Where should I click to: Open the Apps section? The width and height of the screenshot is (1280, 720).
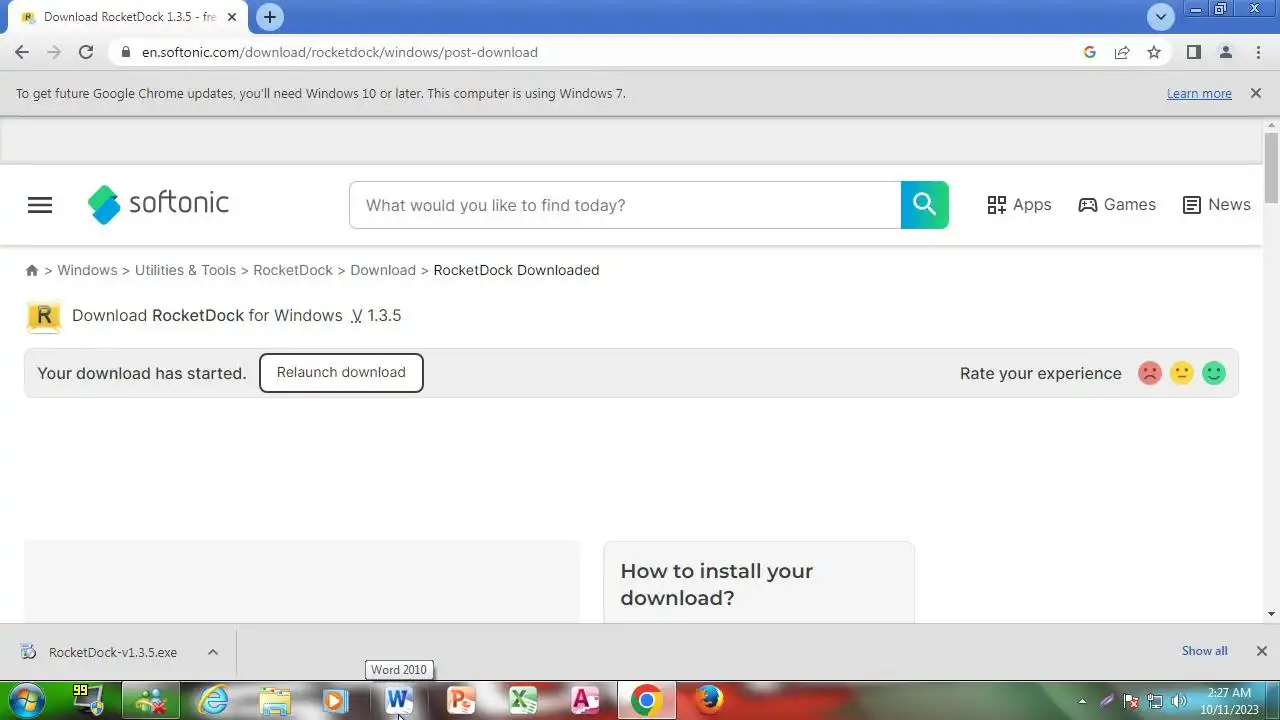pos(1019,205)
